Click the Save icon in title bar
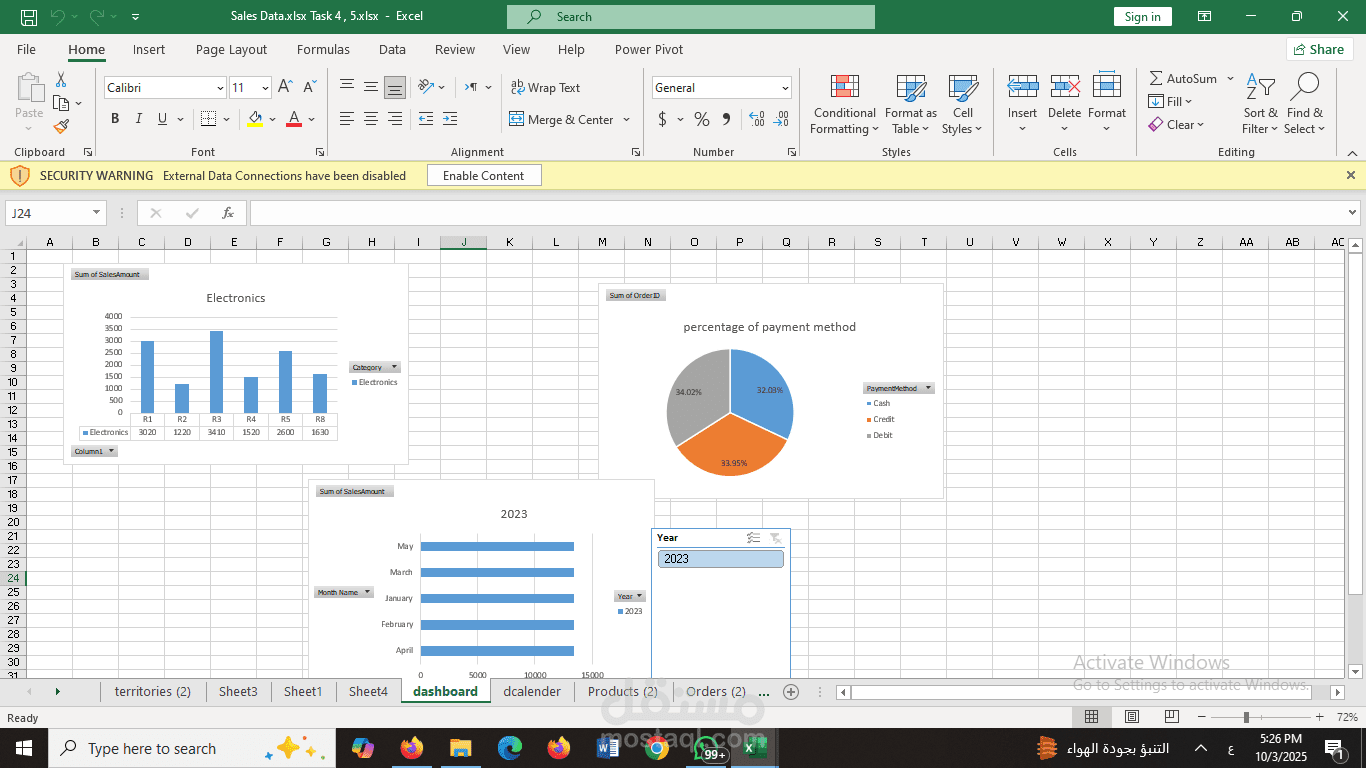The height and width of the screenshot is (768, 1366). pyautogui.click(x=29, y=17)
